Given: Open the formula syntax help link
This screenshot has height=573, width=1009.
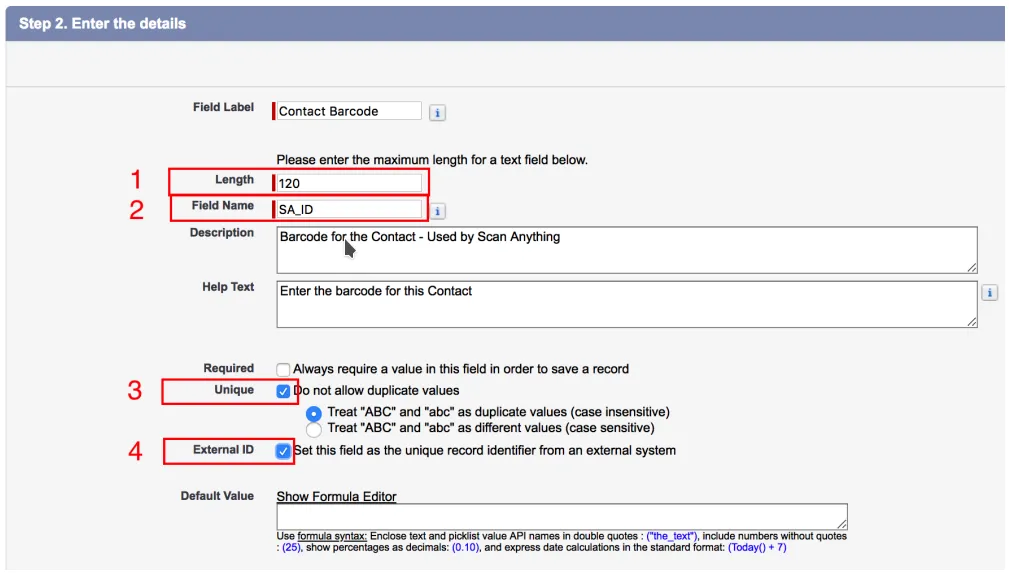Looking at the screenshot, I should tap(332, 536).
